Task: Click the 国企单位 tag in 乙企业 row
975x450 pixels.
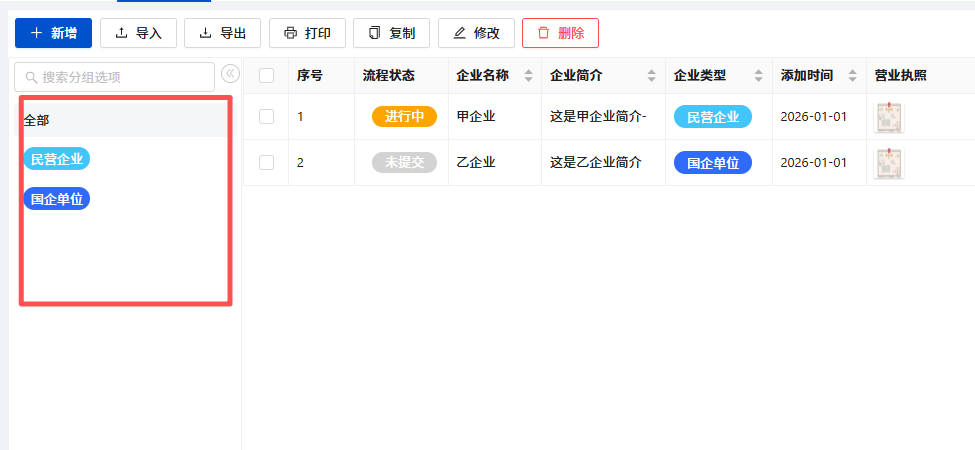Action: point(713,163)
